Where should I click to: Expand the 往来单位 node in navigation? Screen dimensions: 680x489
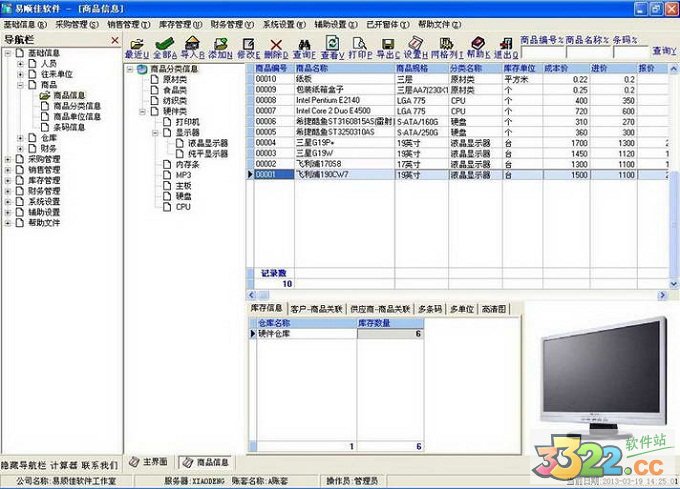point(20,74)
